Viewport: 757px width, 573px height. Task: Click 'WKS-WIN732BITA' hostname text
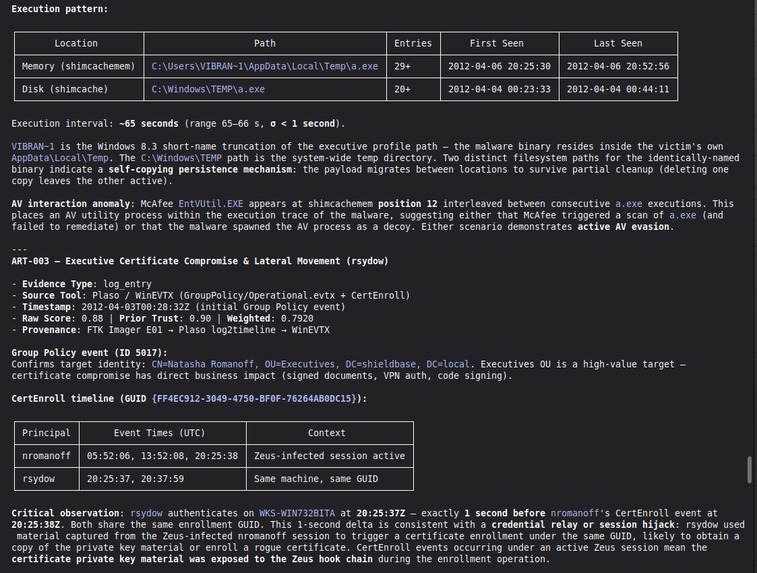coord(297,513)
